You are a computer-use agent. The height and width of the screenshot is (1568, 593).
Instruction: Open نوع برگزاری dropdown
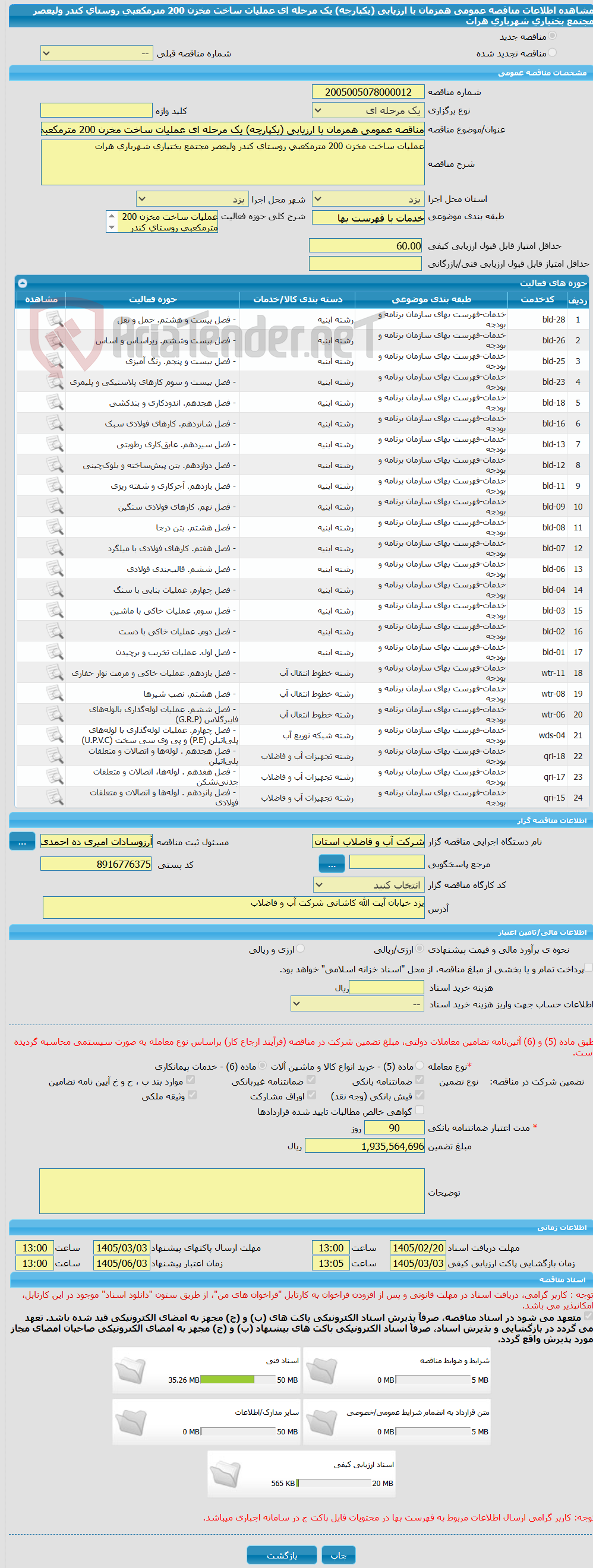pos(368,110)
